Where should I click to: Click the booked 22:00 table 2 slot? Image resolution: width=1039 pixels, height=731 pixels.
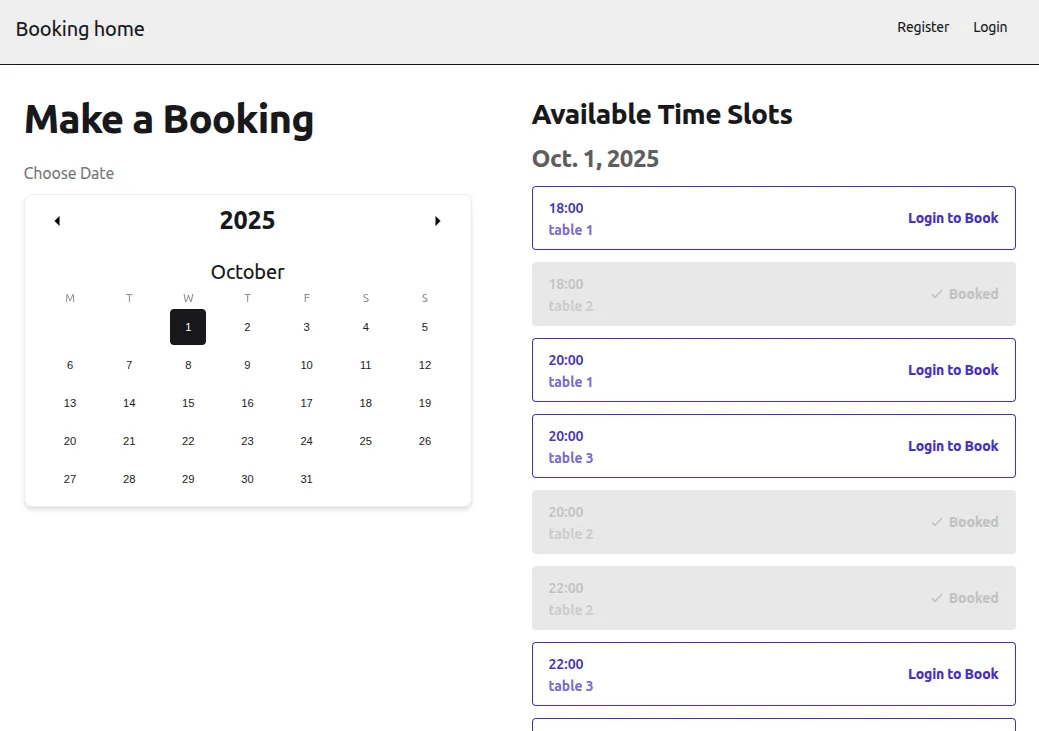(x=774, y=597)
